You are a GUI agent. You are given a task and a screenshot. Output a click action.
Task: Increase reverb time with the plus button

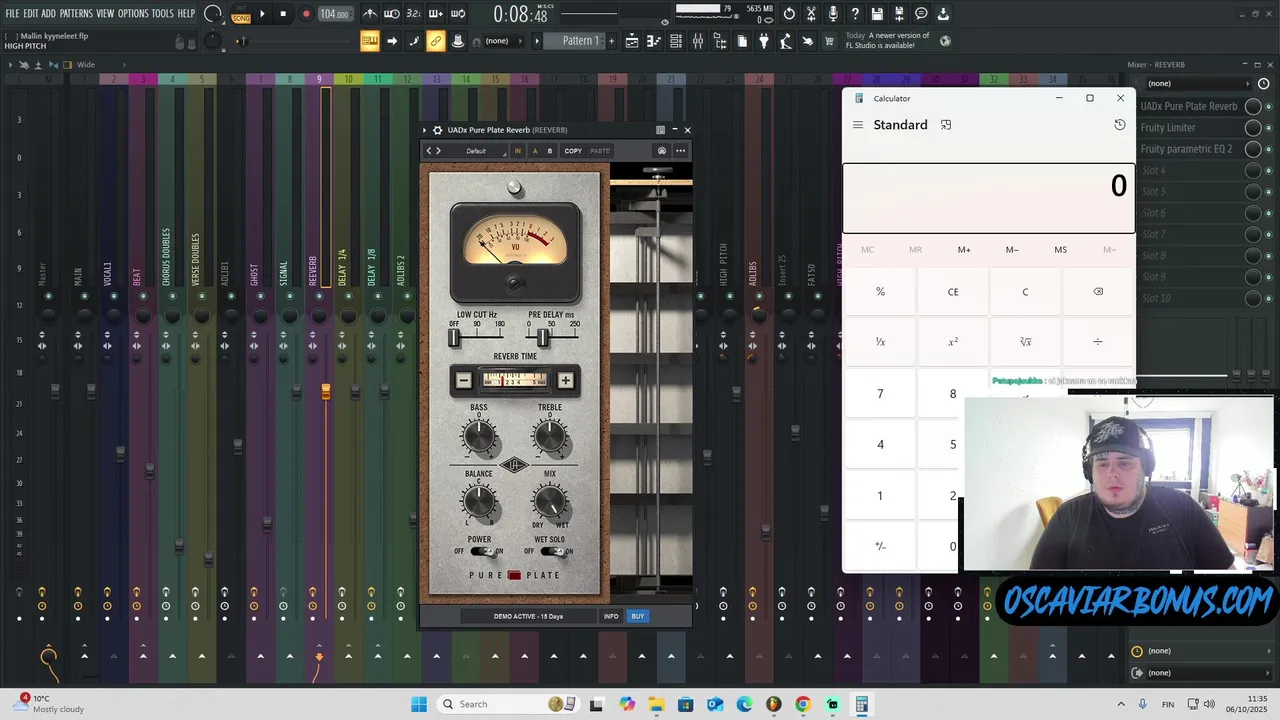pyautogui.click(x=565, y=380)
